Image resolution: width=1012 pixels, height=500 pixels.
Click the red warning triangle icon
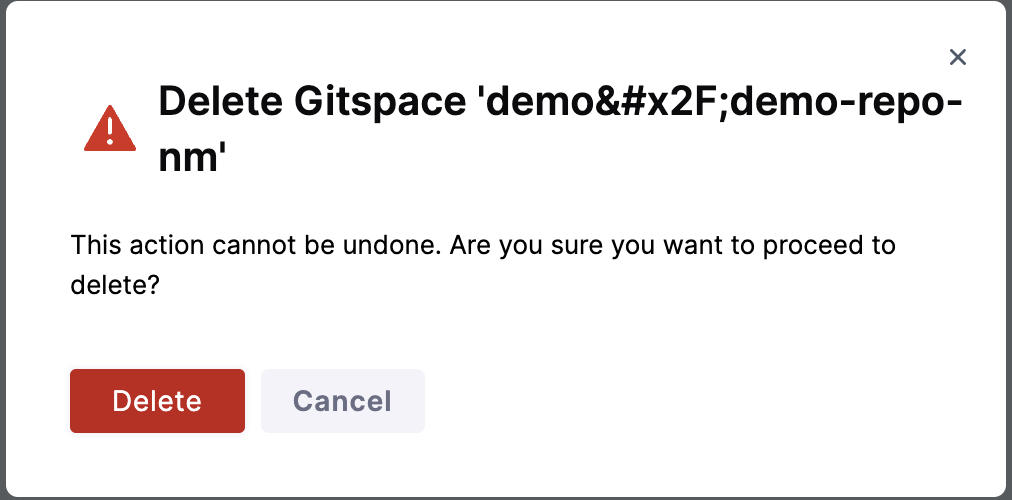(x=109, y=130)
